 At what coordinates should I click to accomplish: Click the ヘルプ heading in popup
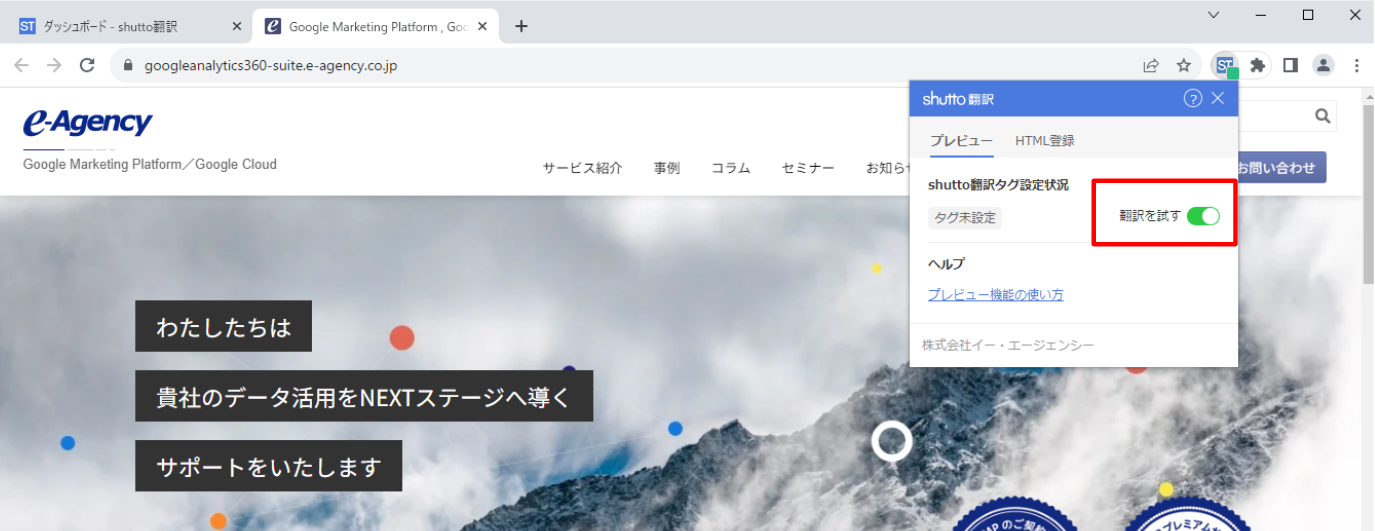[946, 264]
